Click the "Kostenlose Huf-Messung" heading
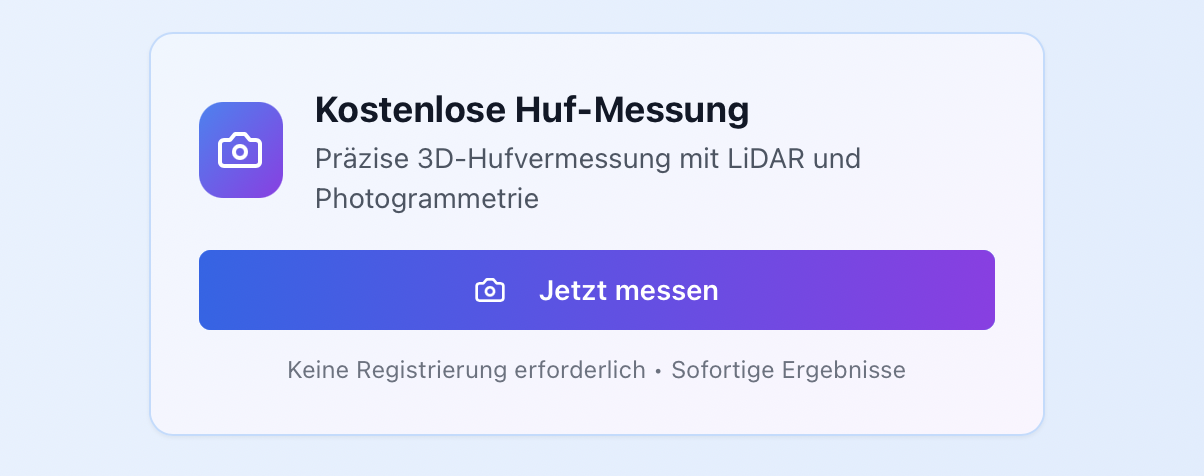The height and width of the screenshot is (476, 1204). pos(531,110)
